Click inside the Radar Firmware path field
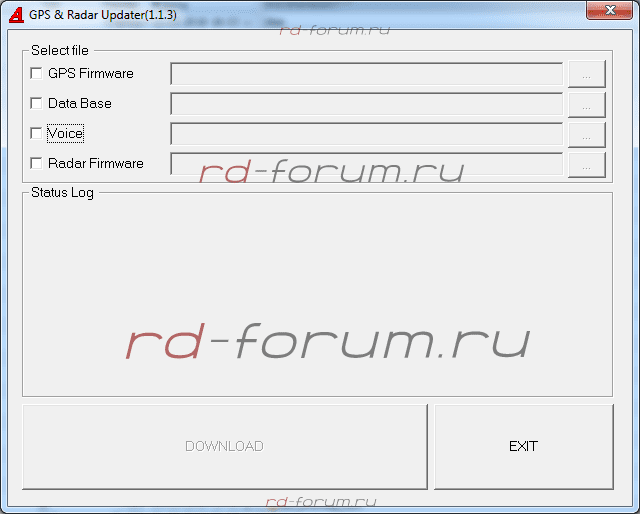Screen dimensions: 640x514 366,164
